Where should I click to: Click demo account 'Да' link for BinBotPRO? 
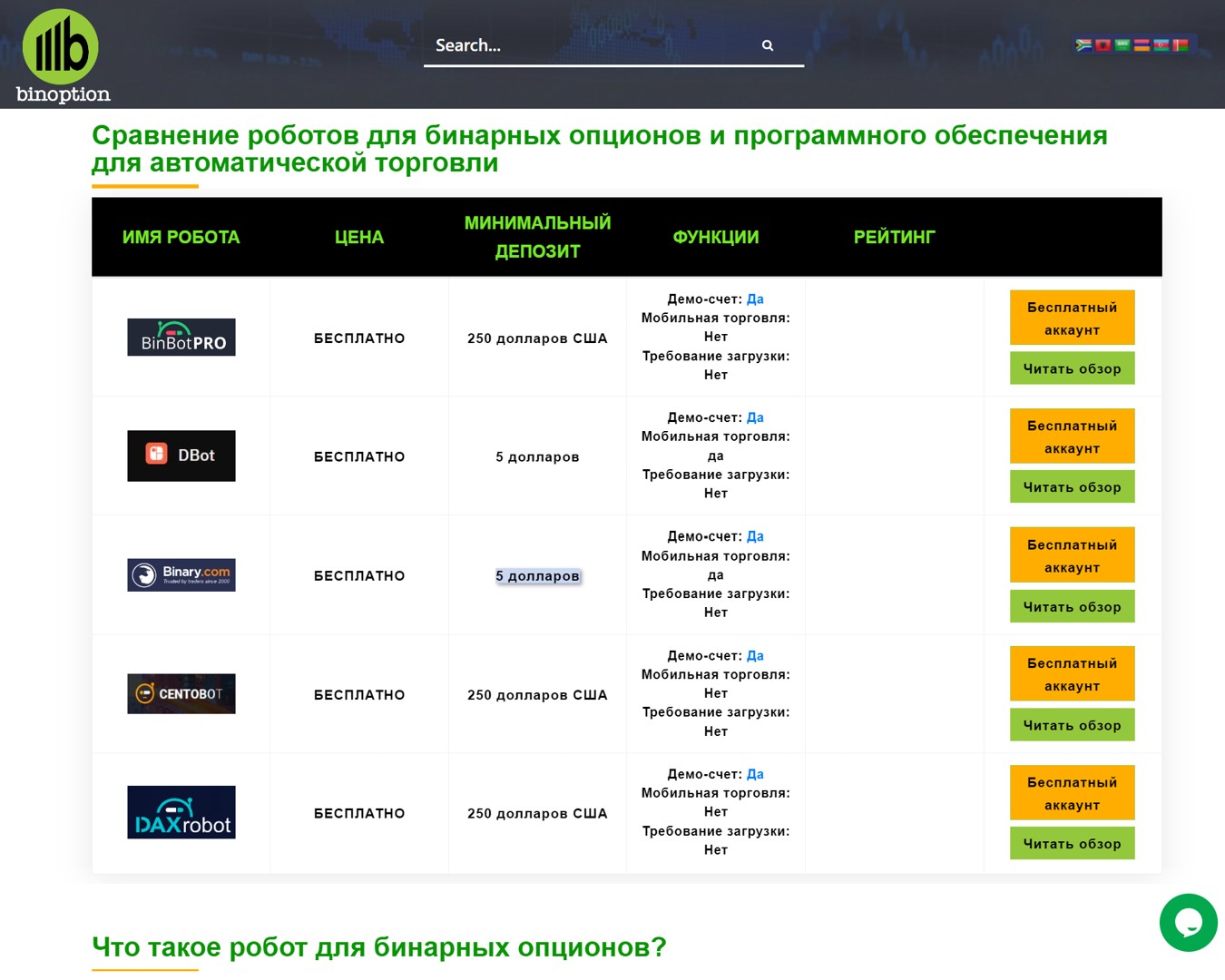click(755, 299)
